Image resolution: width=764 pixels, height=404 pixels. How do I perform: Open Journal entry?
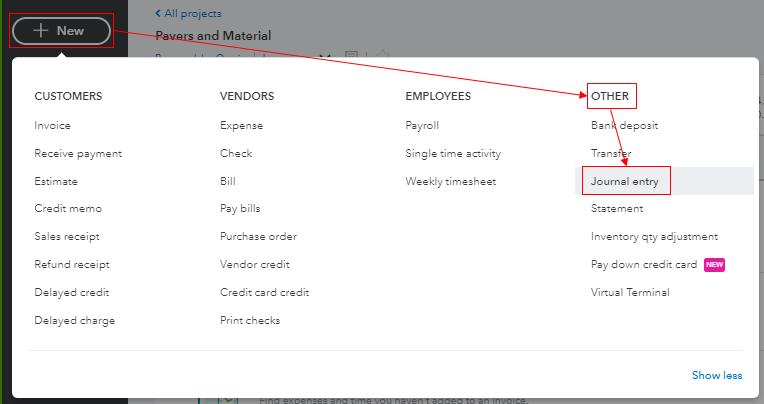625,181
